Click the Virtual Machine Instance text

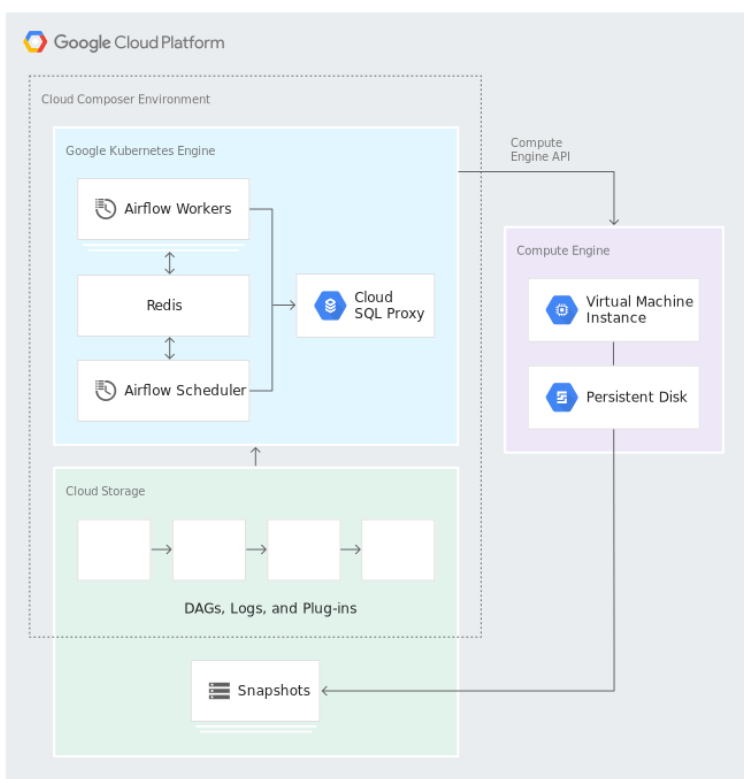point(640,310)
